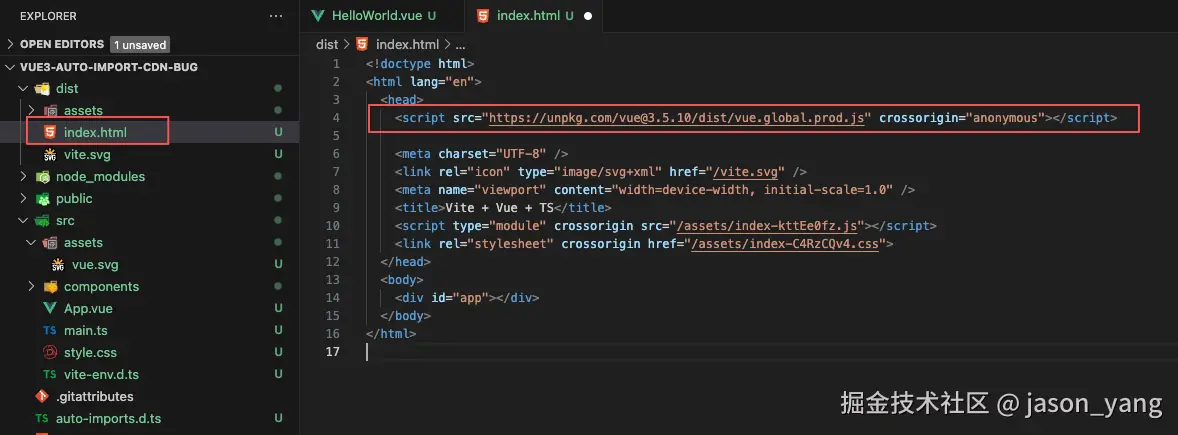This screenshot has height=435, width=1178.
Task: Click the "1 unsaved" badge
Action: point(140,45)
